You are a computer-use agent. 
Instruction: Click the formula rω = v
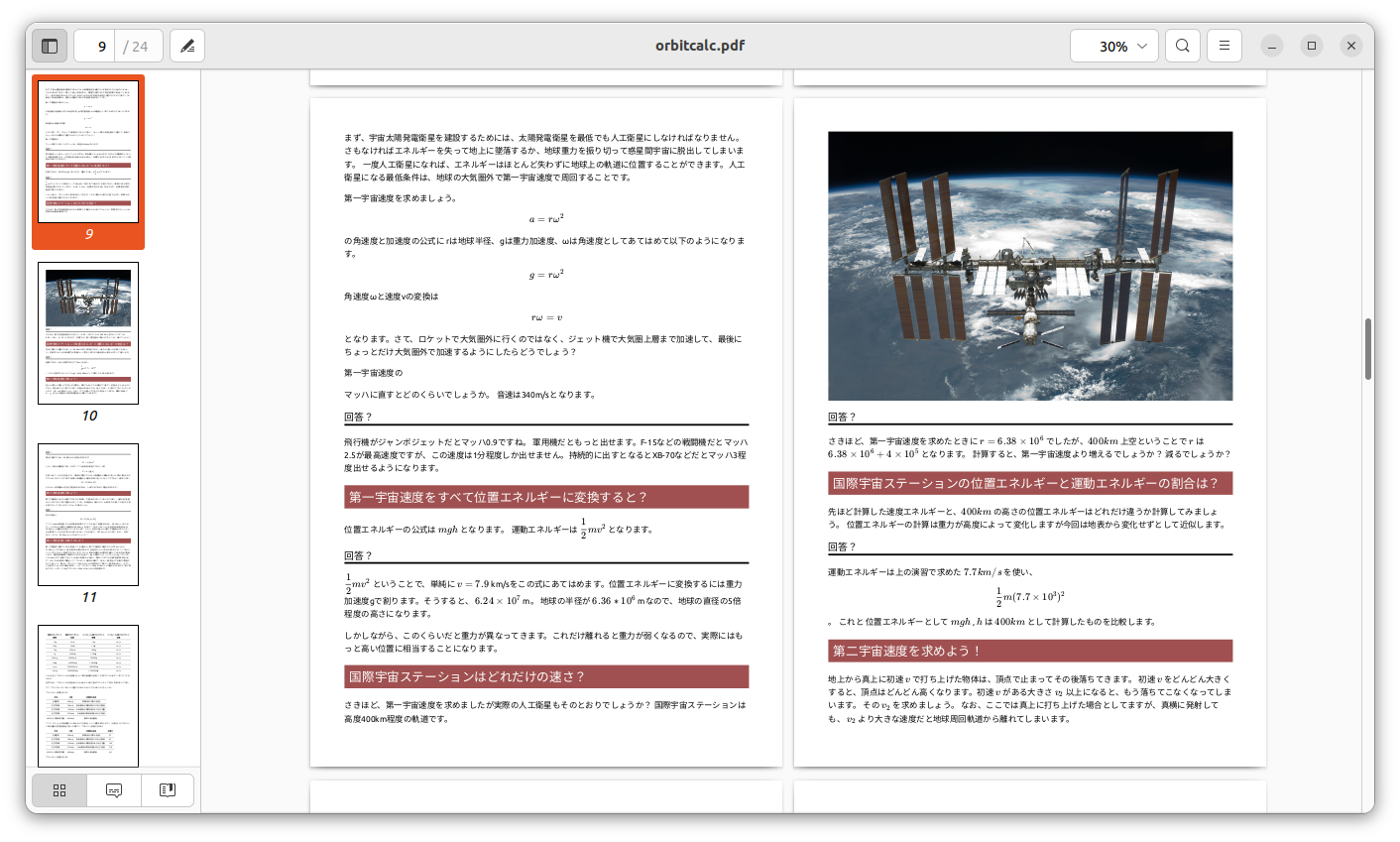tap(546, 317)
